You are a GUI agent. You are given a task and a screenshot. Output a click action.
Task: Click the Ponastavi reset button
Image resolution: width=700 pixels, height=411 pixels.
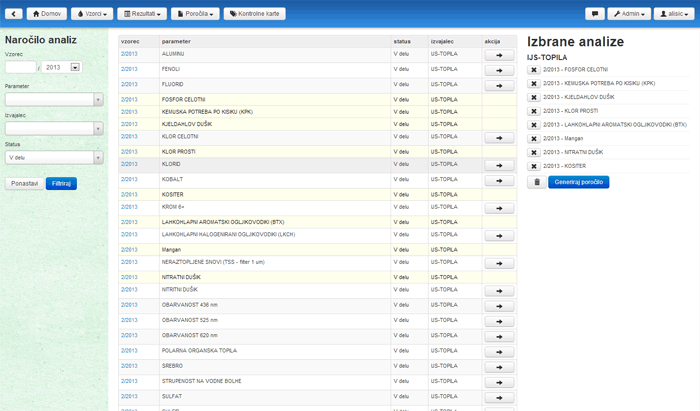pos(25,183)
